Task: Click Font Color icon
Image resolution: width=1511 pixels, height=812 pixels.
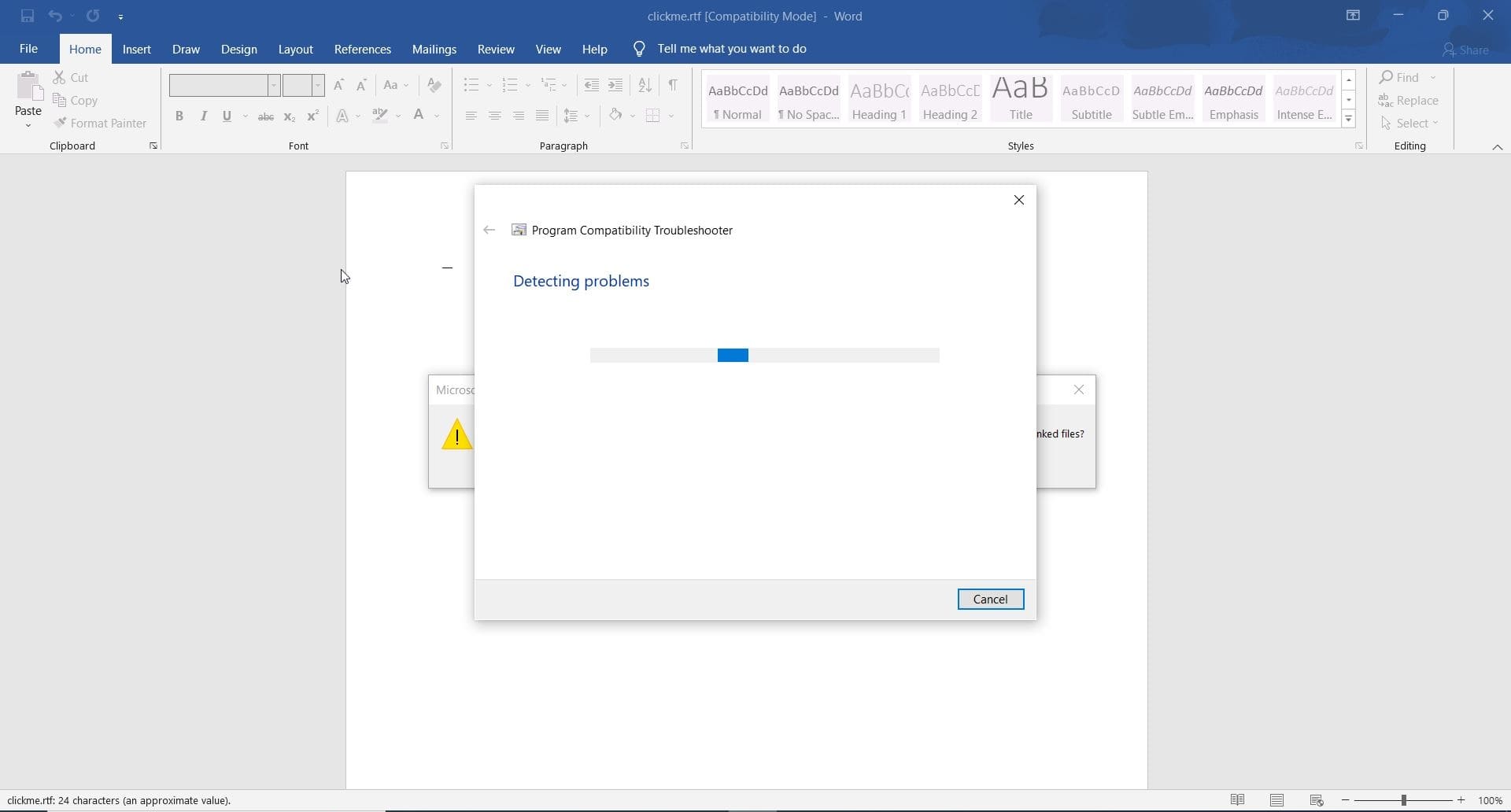Action: coord(419,116)
